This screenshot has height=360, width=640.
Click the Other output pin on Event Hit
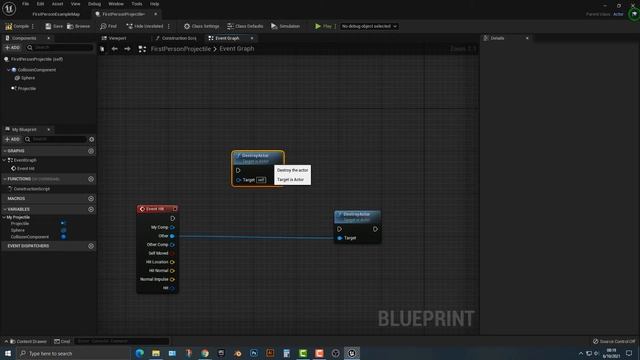click(x=172, y=236)
